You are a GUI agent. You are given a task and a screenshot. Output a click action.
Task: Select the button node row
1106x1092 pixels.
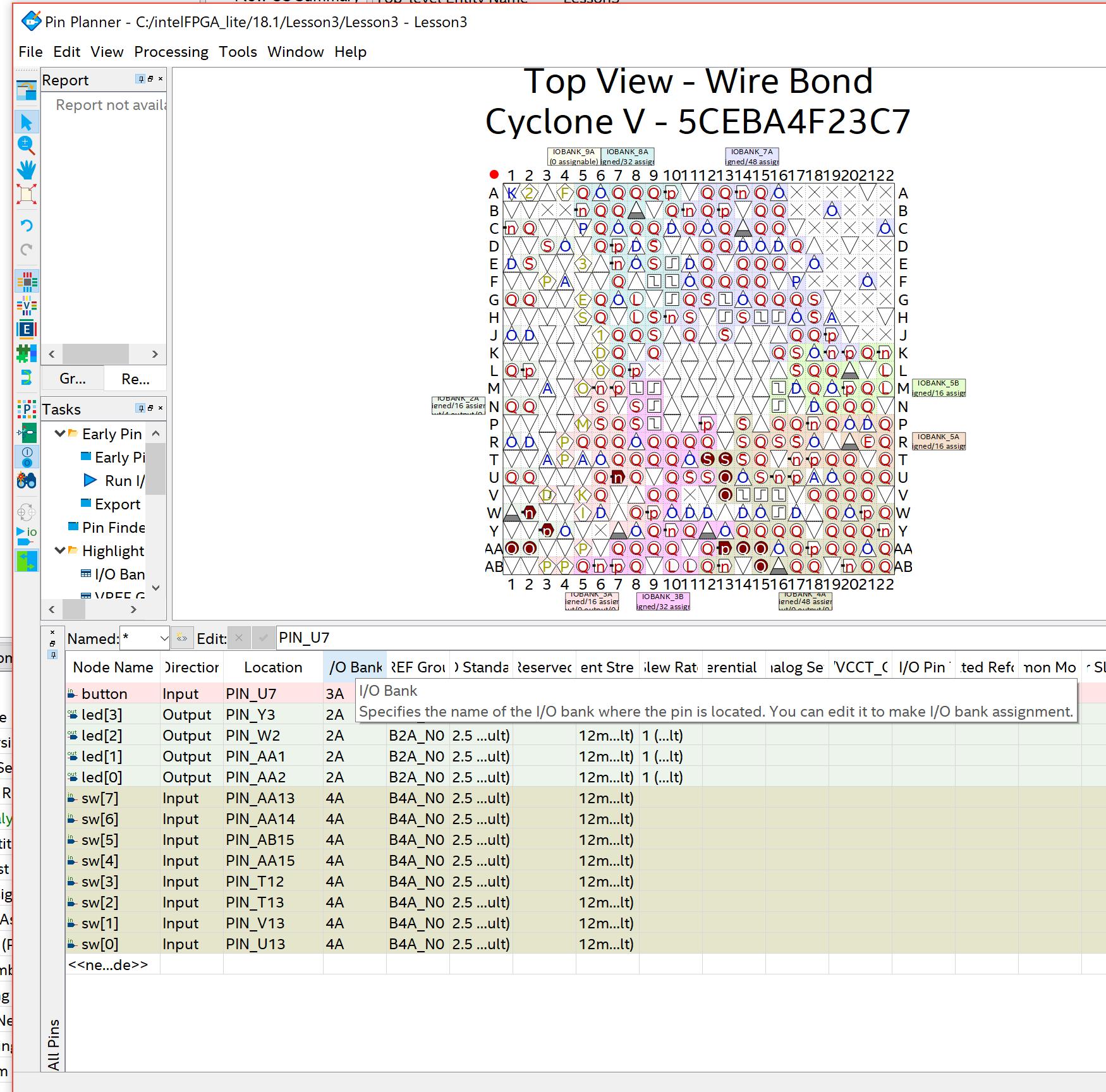(104, 694)
